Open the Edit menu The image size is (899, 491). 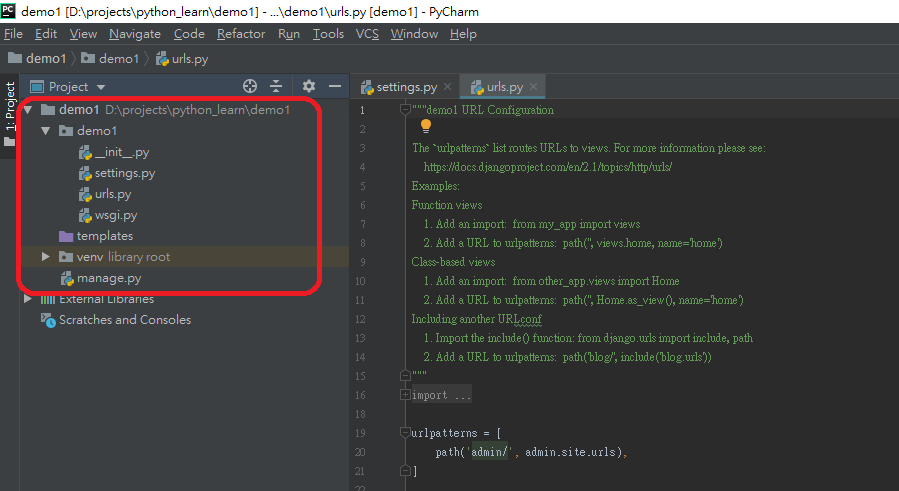point(46,34)
